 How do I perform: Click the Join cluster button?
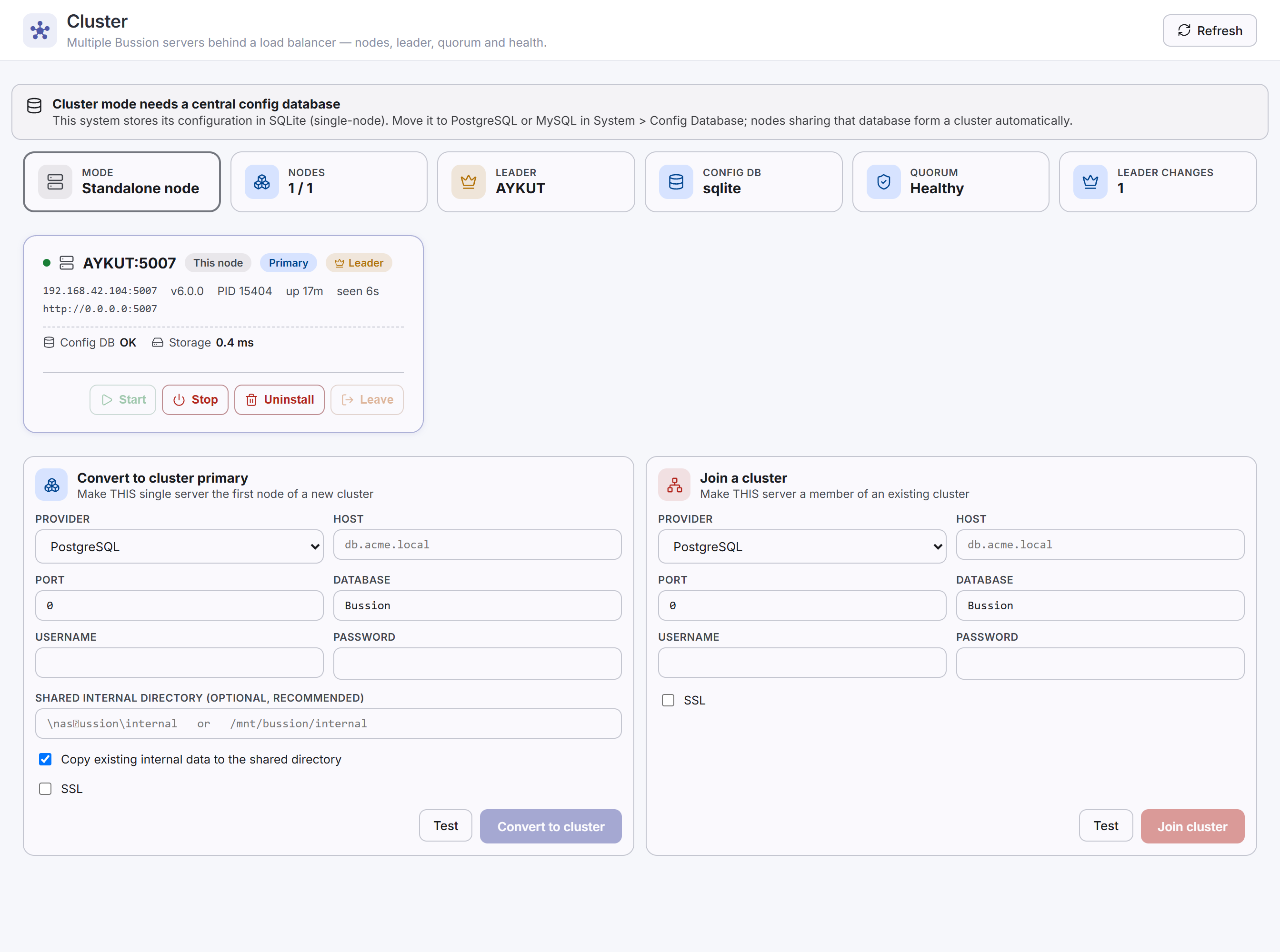tap(1192, 826)
